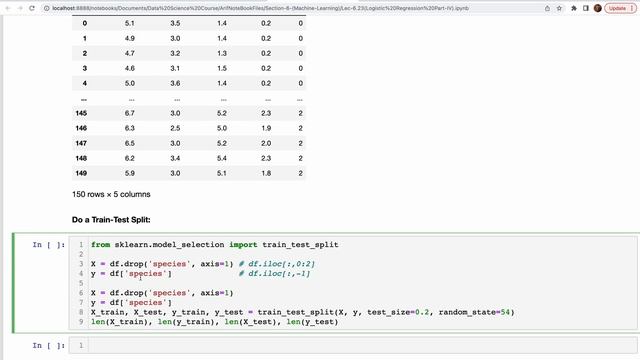Click value 6.5 in row 147

tap(130, 143)
